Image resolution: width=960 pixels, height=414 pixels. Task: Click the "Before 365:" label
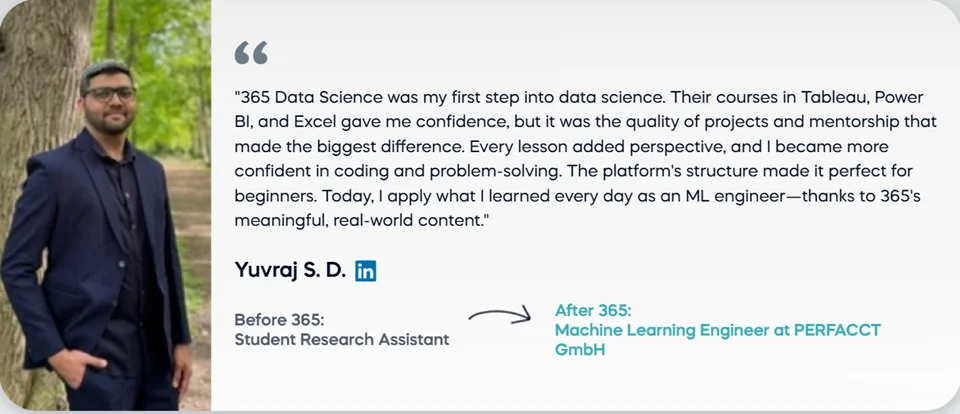coord(279,320)
